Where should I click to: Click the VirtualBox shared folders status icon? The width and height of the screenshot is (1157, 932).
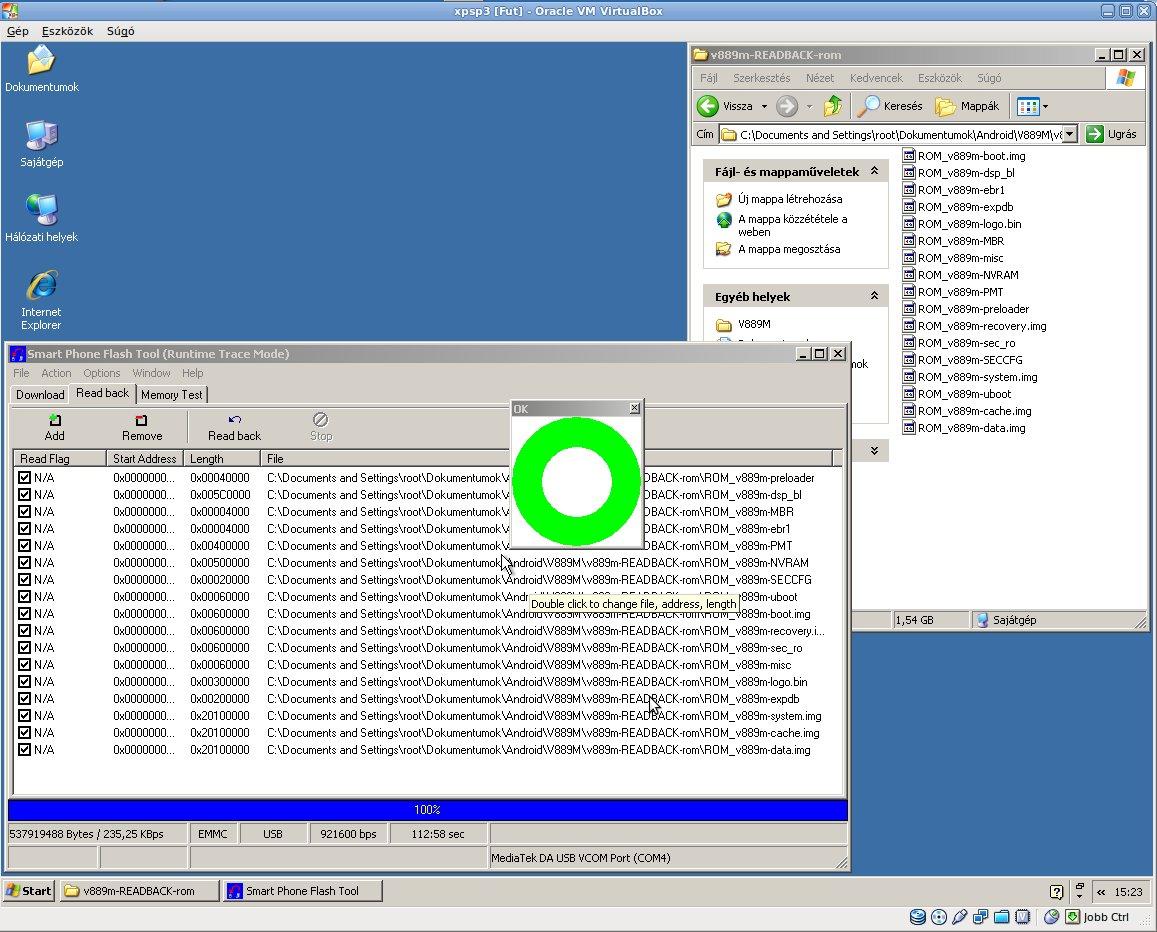point(1001,917)
